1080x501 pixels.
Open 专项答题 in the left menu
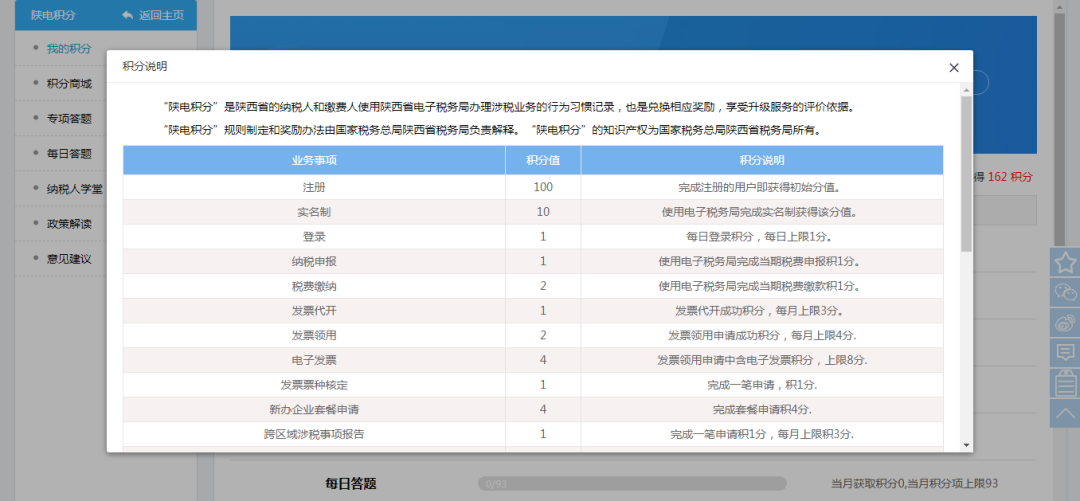tap(69, 119)
